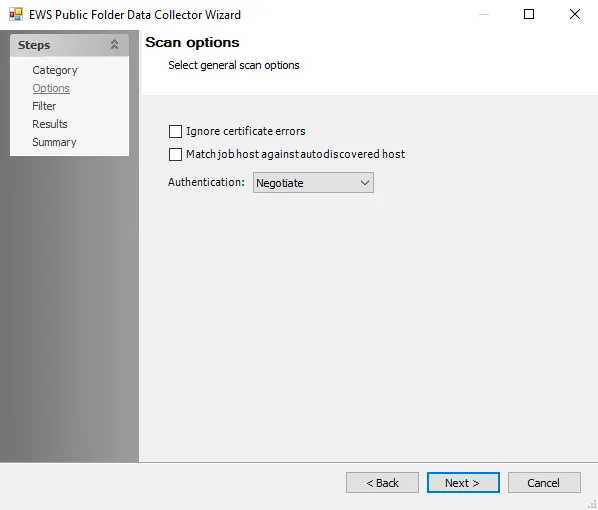Screen dimensions: 598x510
Task: Select the Options step
Action: [51, 88]
